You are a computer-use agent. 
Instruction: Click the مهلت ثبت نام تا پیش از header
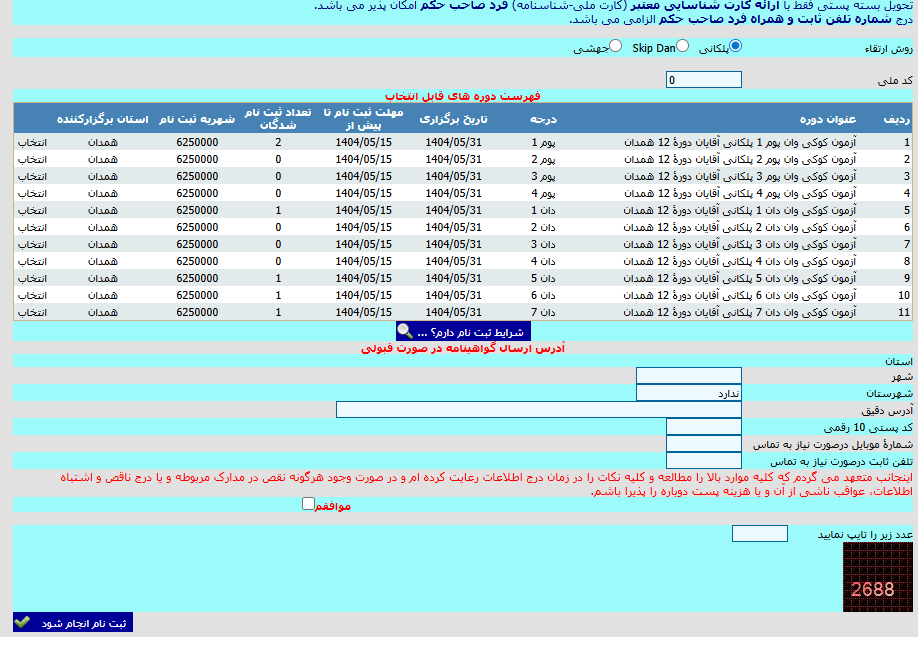pos(364,119)
